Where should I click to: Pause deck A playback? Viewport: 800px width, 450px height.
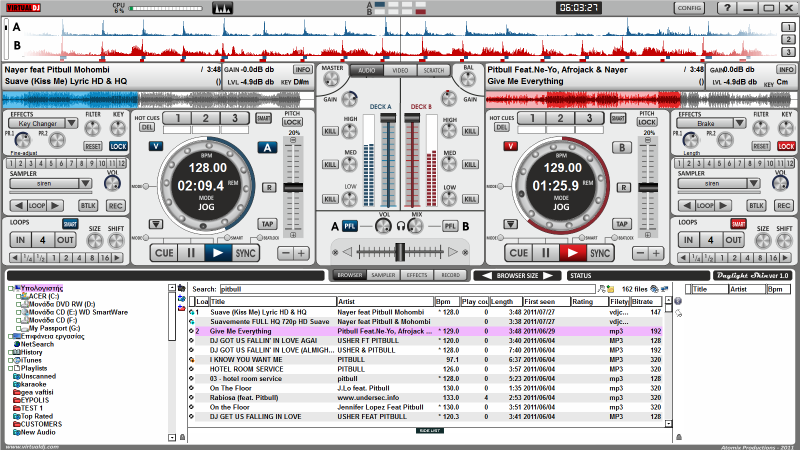click(191, 253)
